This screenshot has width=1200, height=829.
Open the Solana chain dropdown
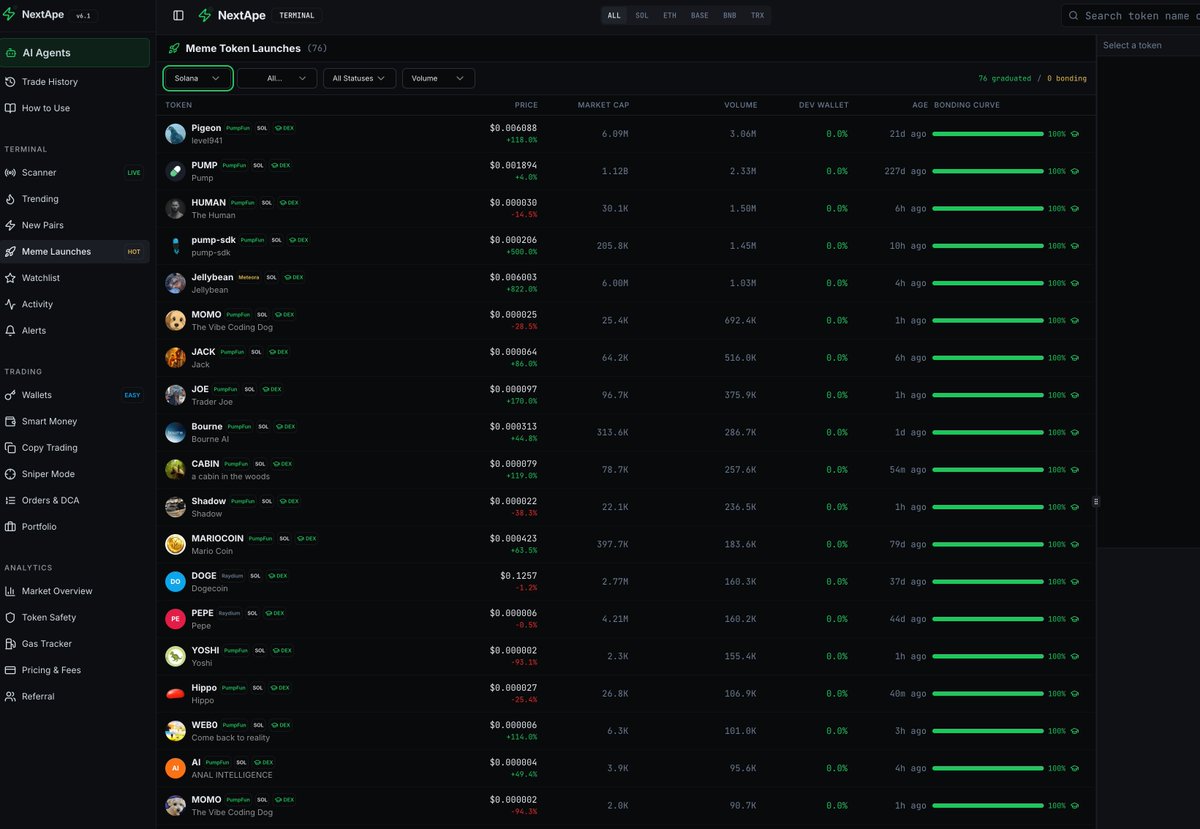[198, 78]
